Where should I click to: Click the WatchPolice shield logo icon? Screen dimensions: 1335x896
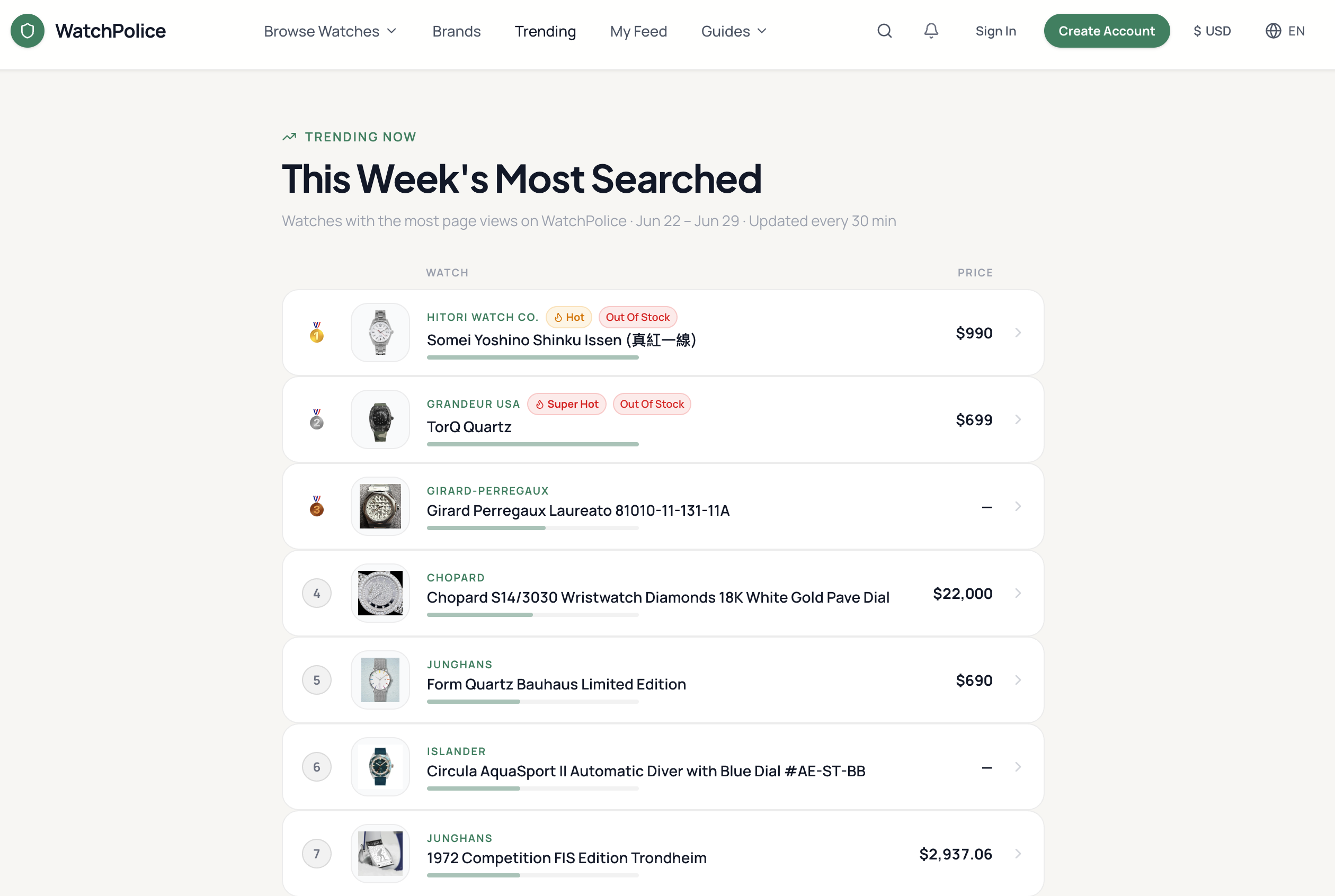pyautogui.click(x=28, y=31)
